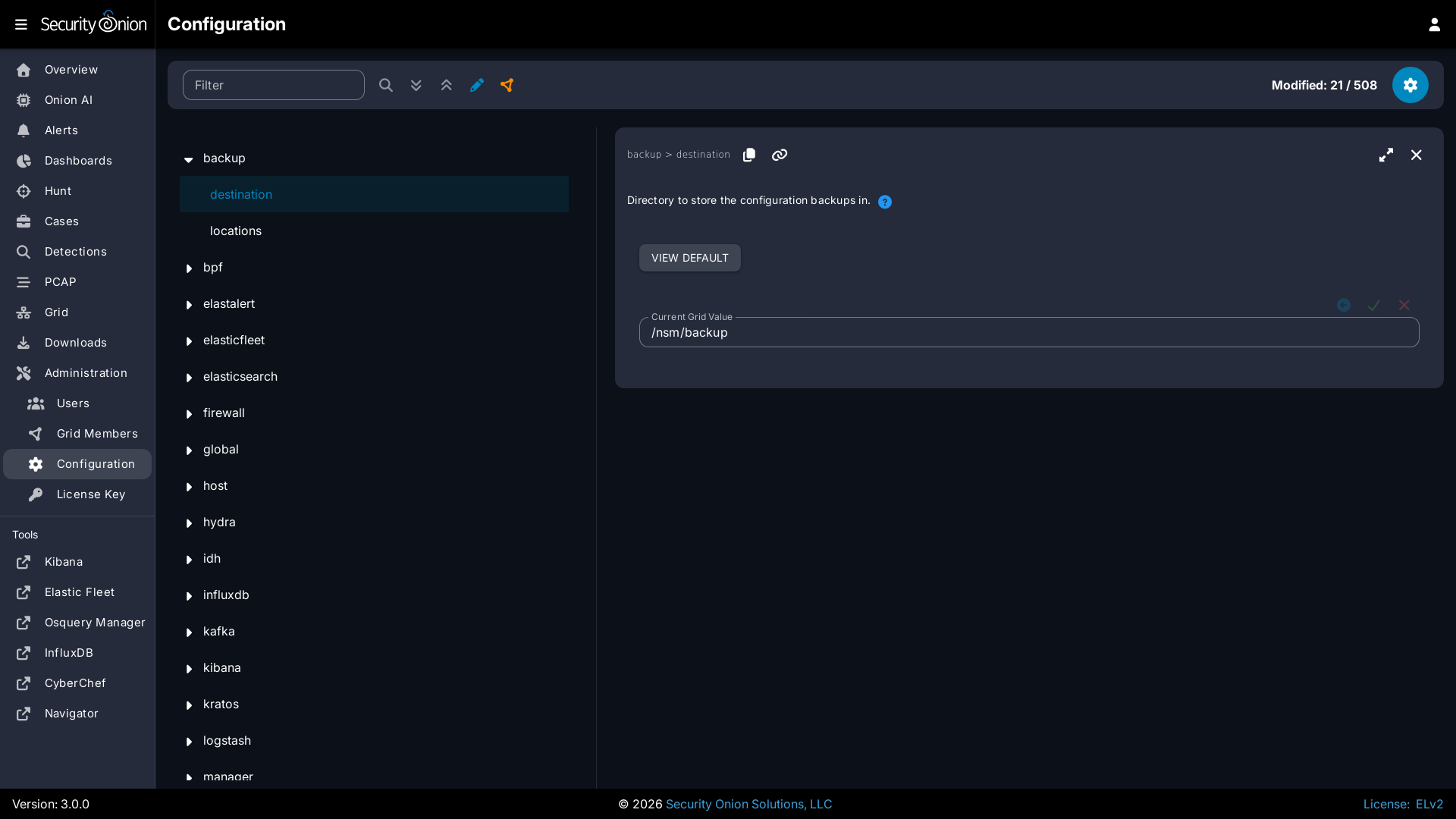Click the chain-link icon next to the breadcrumb
This screenshot has height=819, width=1456.
780,155
